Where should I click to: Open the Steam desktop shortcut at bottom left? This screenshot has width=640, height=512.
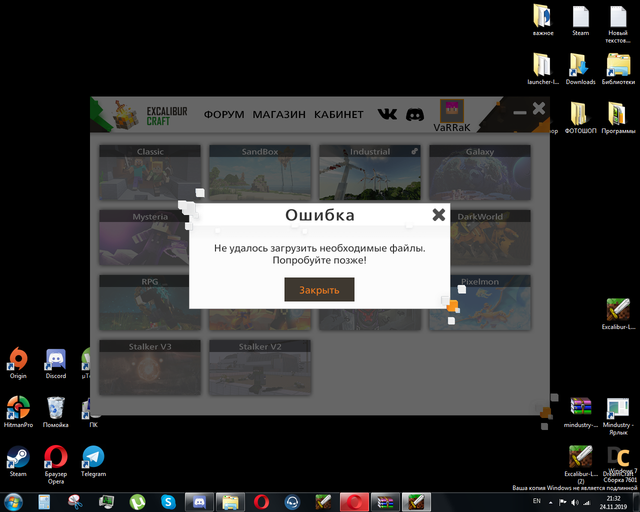pyautogui.click(x=18, y=461)
